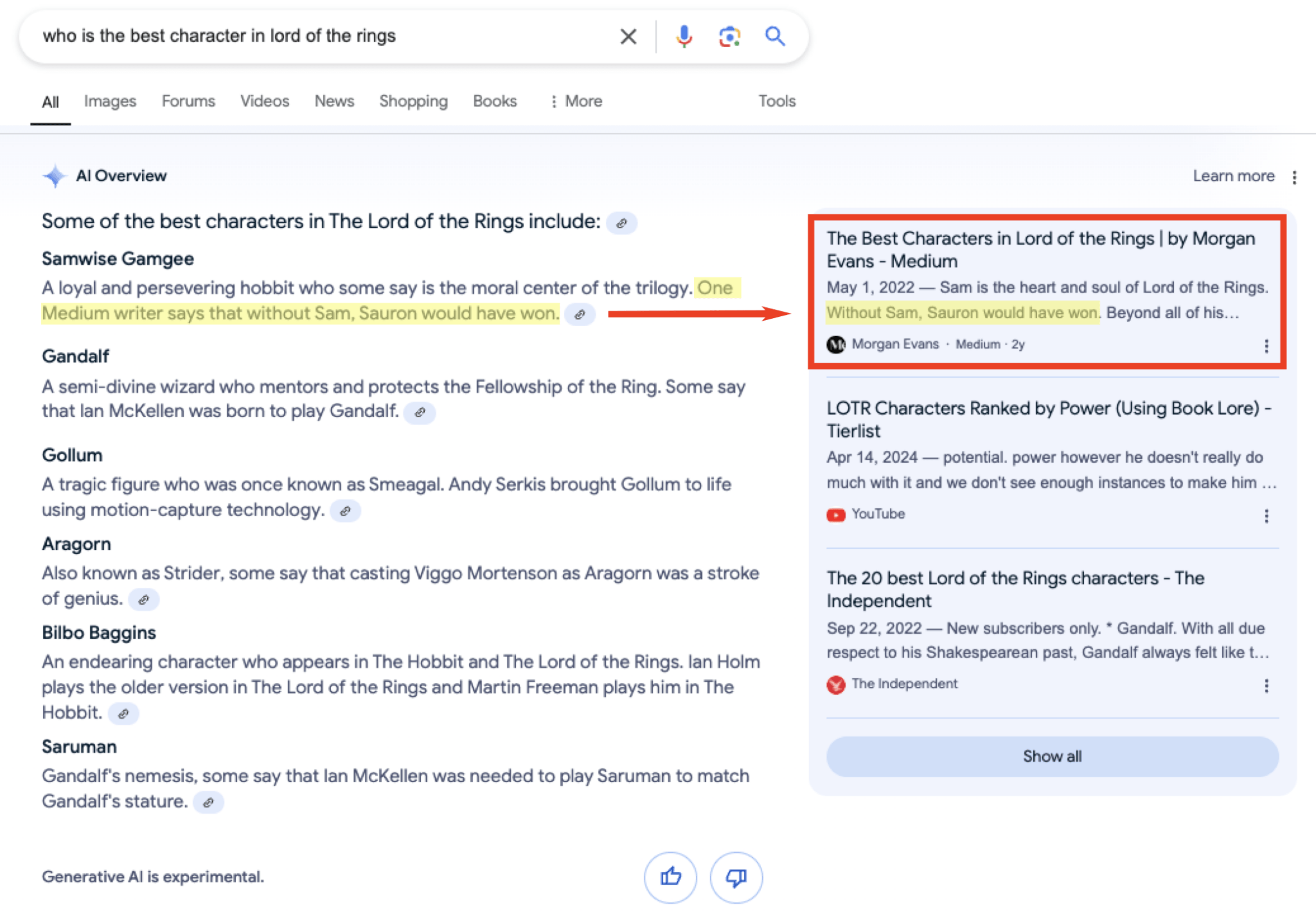Click into the search query input field

tap(321, 36)
